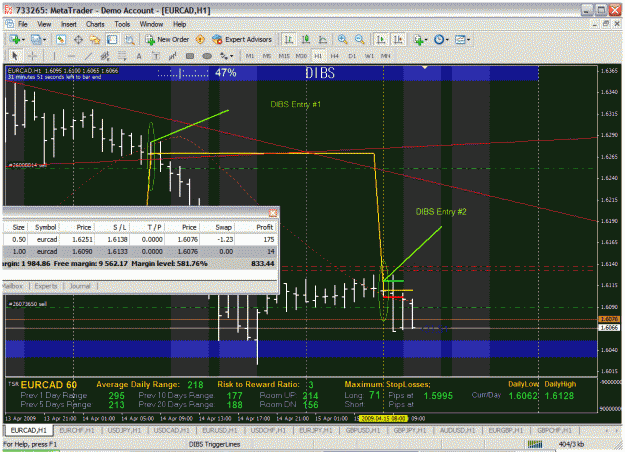
Task: Switch to the USDJPY,H1 chart tab
Action: (124, 430)
